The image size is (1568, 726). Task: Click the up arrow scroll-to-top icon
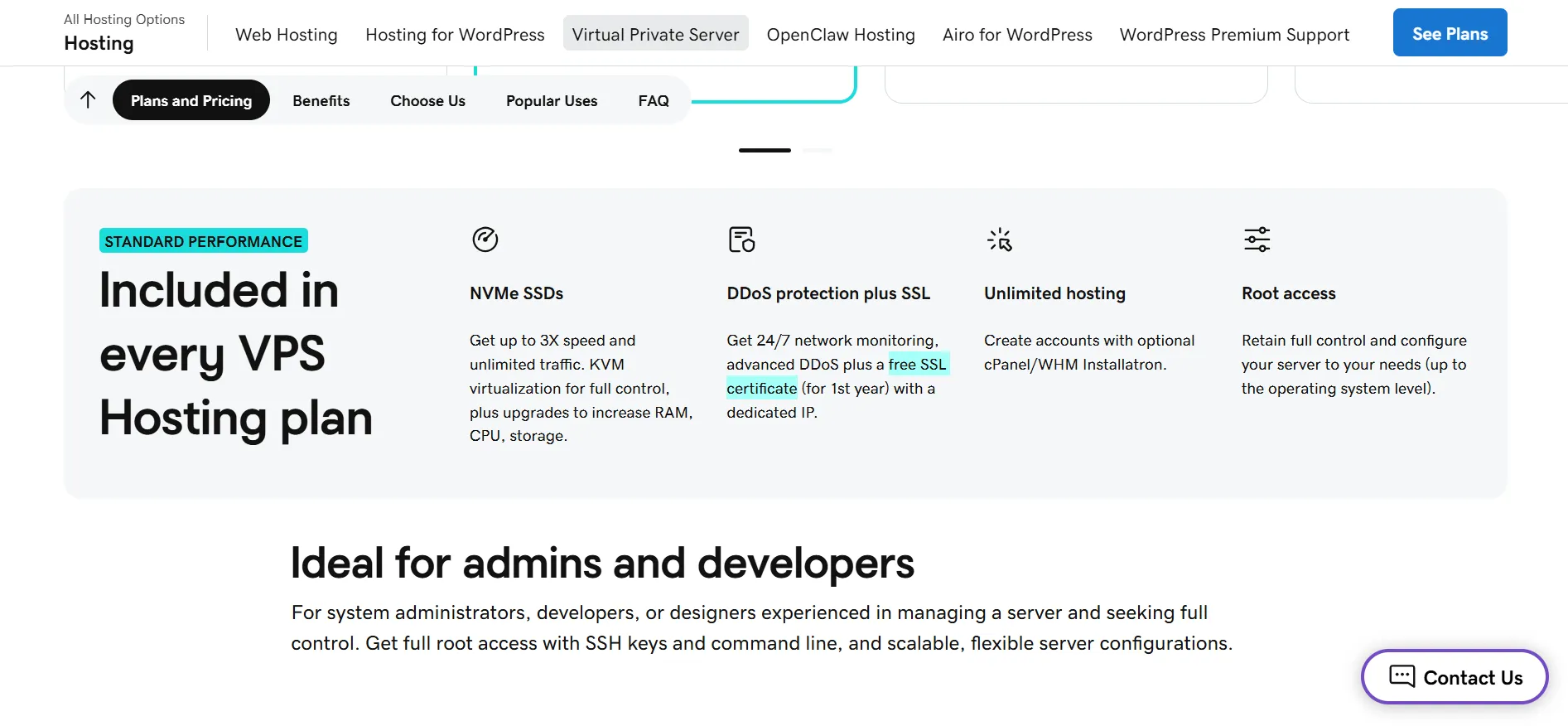(88, 100)
